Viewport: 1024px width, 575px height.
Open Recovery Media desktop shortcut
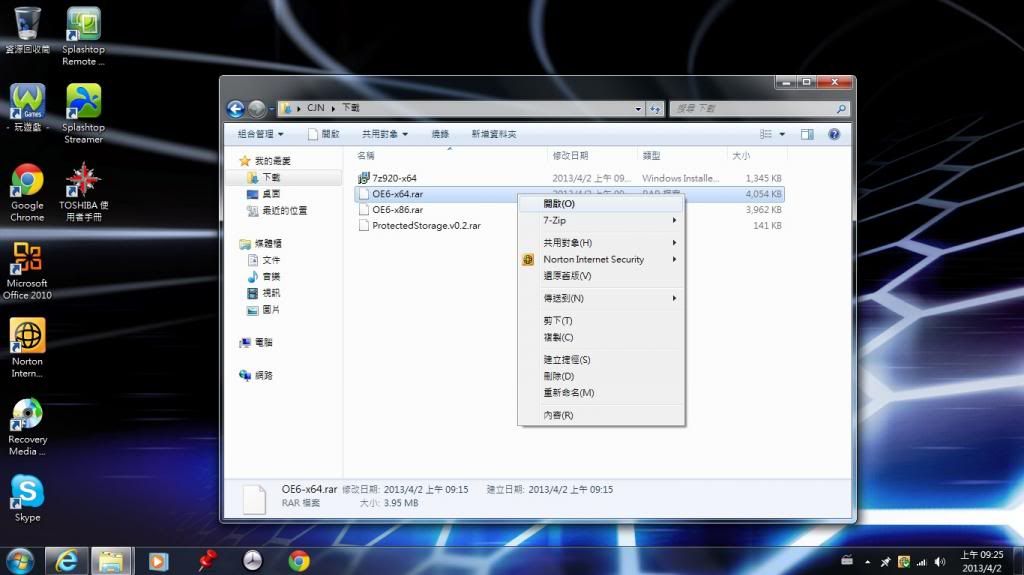(27, 427)
